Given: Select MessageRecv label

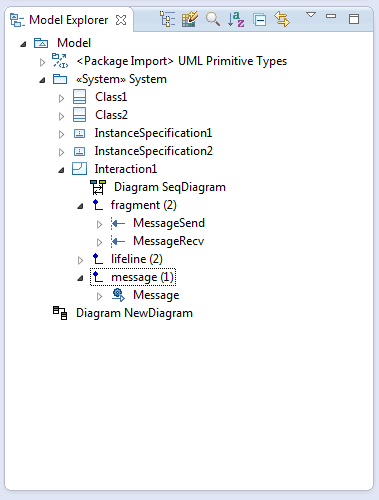Looking at the screenshot, I should (x=169, y=241).
